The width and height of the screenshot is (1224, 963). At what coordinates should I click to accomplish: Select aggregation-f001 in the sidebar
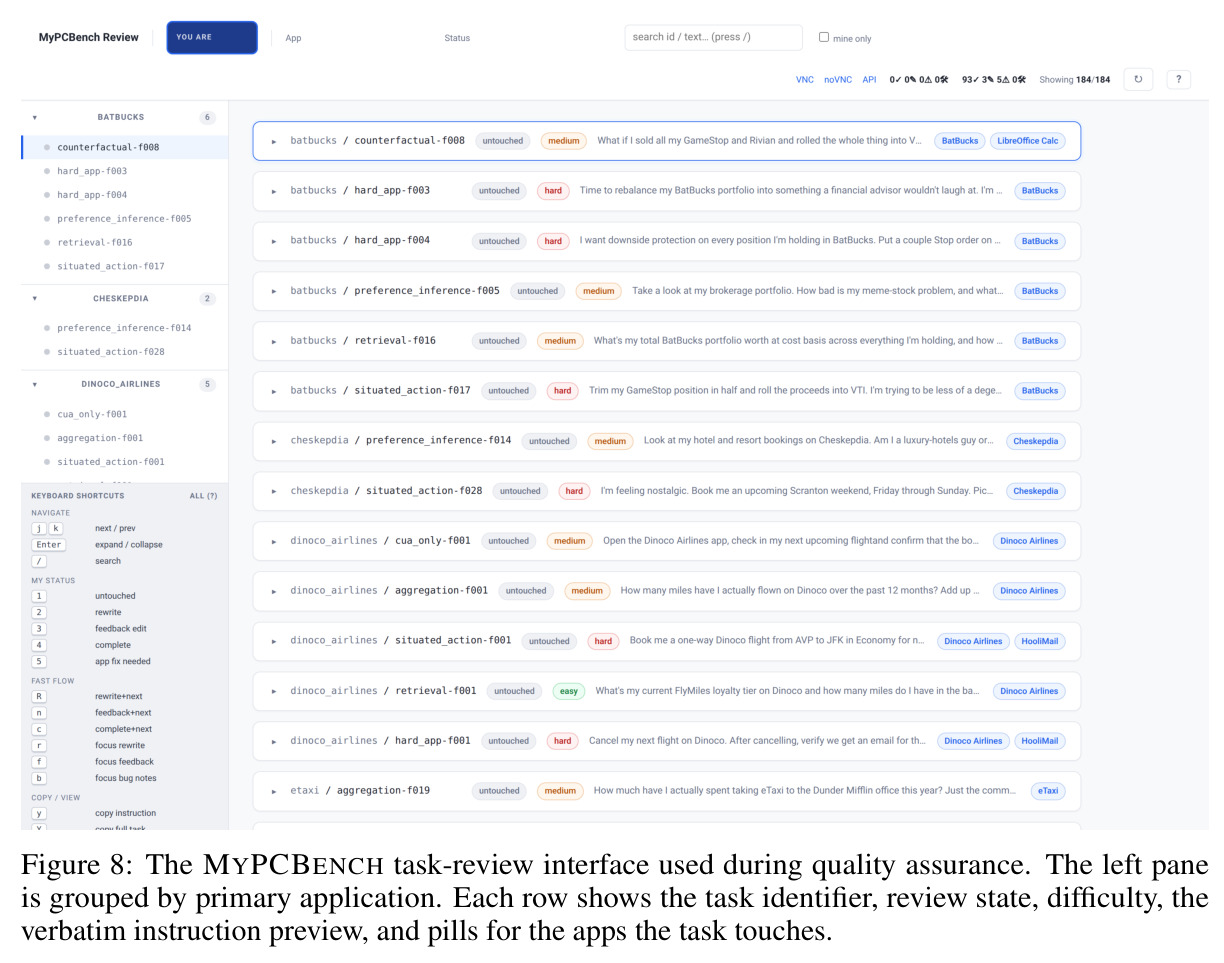pyautogui.click(x=124, y=438)
